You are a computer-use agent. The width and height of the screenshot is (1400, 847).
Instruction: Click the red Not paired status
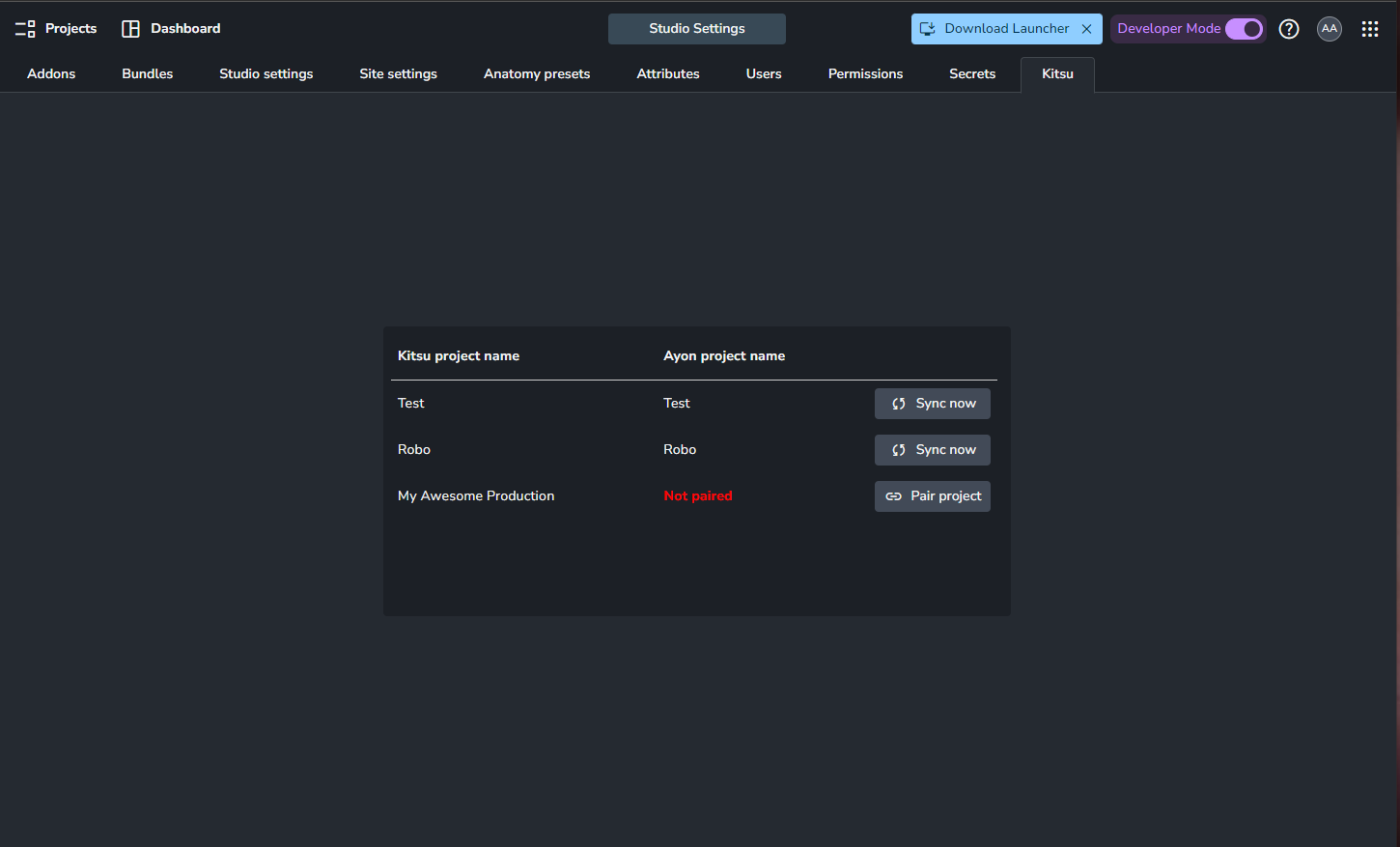pos(698,496)
